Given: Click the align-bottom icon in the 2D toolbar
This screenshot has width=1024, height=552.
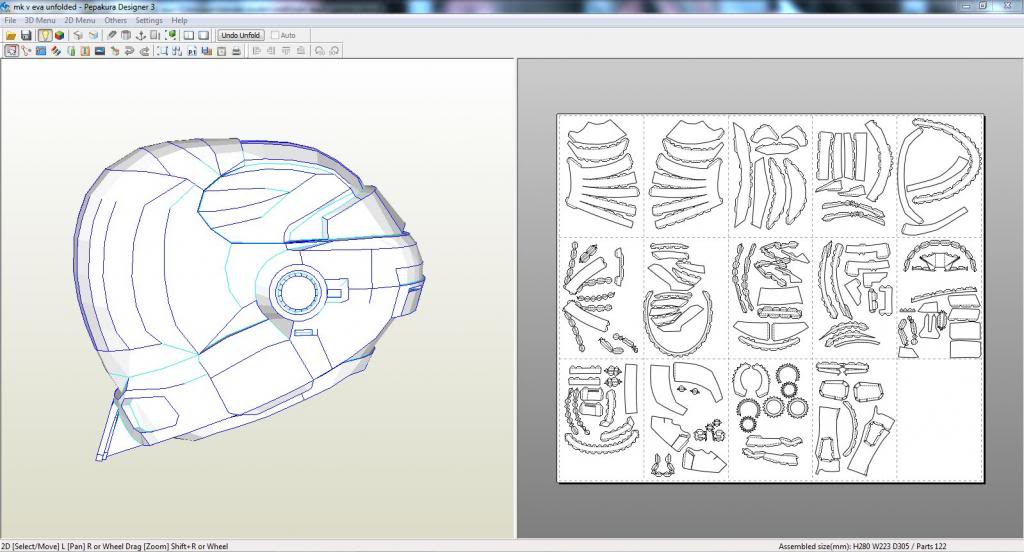Looking at the screenshot, I should pyautogui.click(x=301, y=50).
